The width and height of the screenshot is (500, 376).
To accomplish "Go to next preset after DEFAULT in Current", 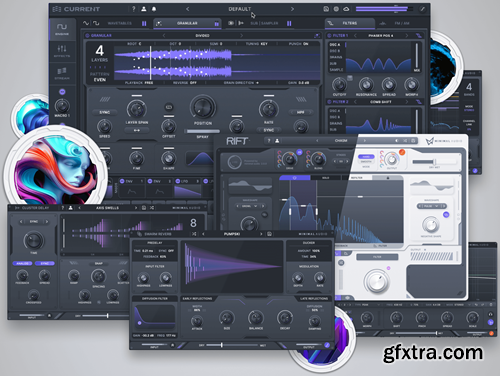I will pyautogui.click(x=292, y=9).
